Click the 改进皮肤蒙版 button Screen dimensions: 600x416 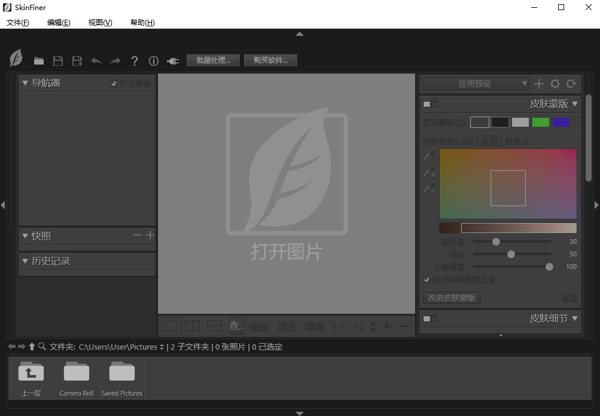pyautogui.click(x=452, y=297)
